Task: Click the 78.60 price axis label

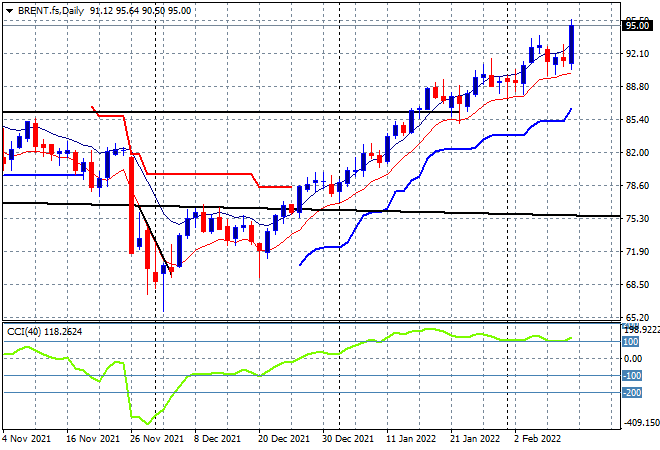Action: 637,186
